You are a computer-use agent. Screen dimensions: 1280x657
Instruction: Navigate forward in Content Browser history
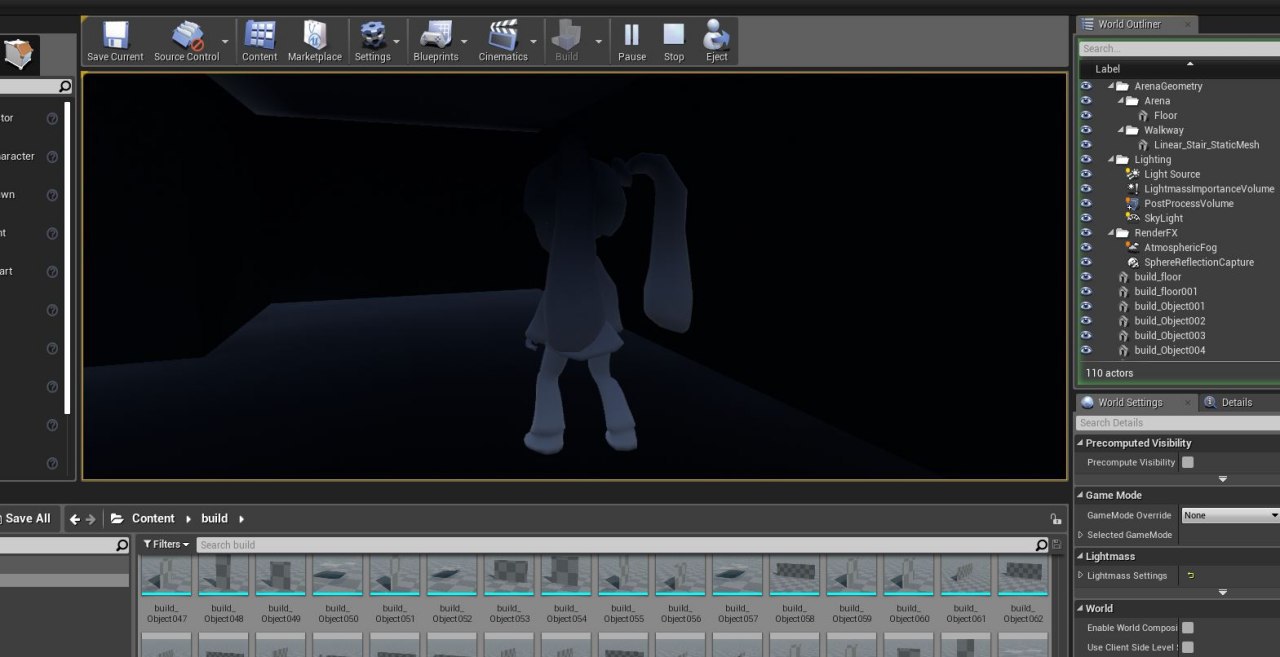(x=91, y=519)
